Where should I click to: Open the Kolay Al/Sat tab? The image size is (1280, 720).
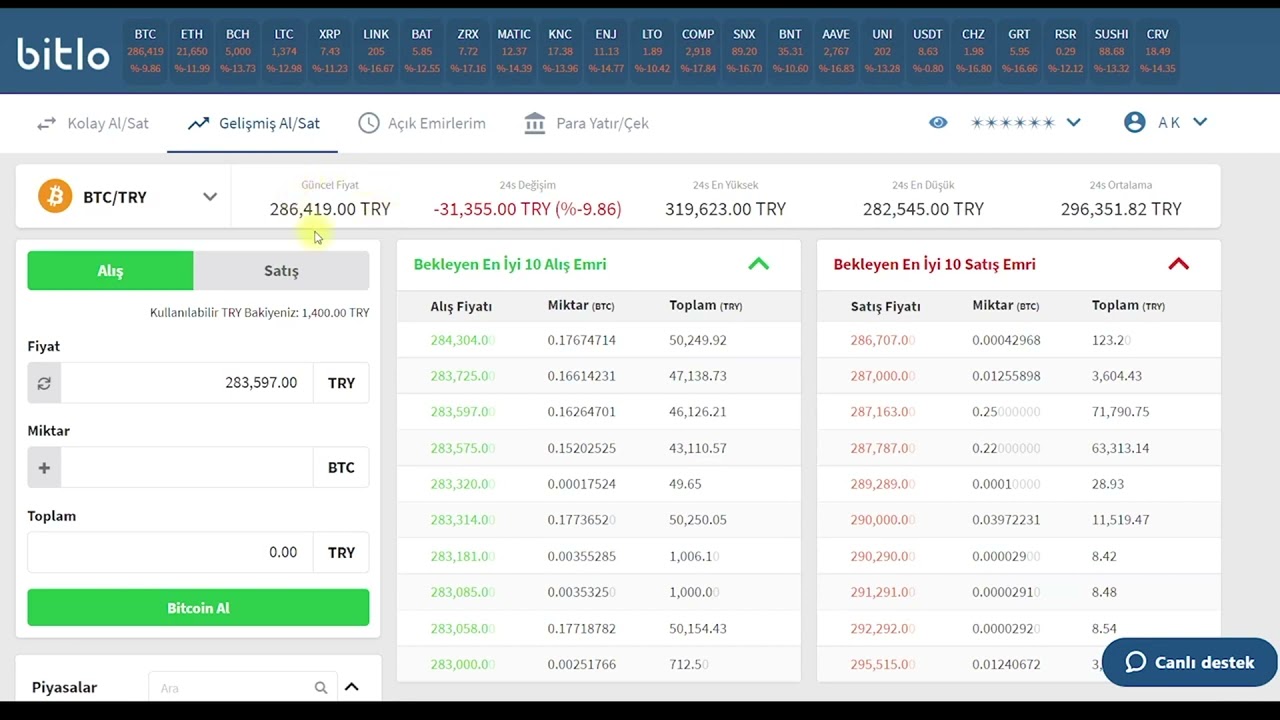click(x=93, y=123)
